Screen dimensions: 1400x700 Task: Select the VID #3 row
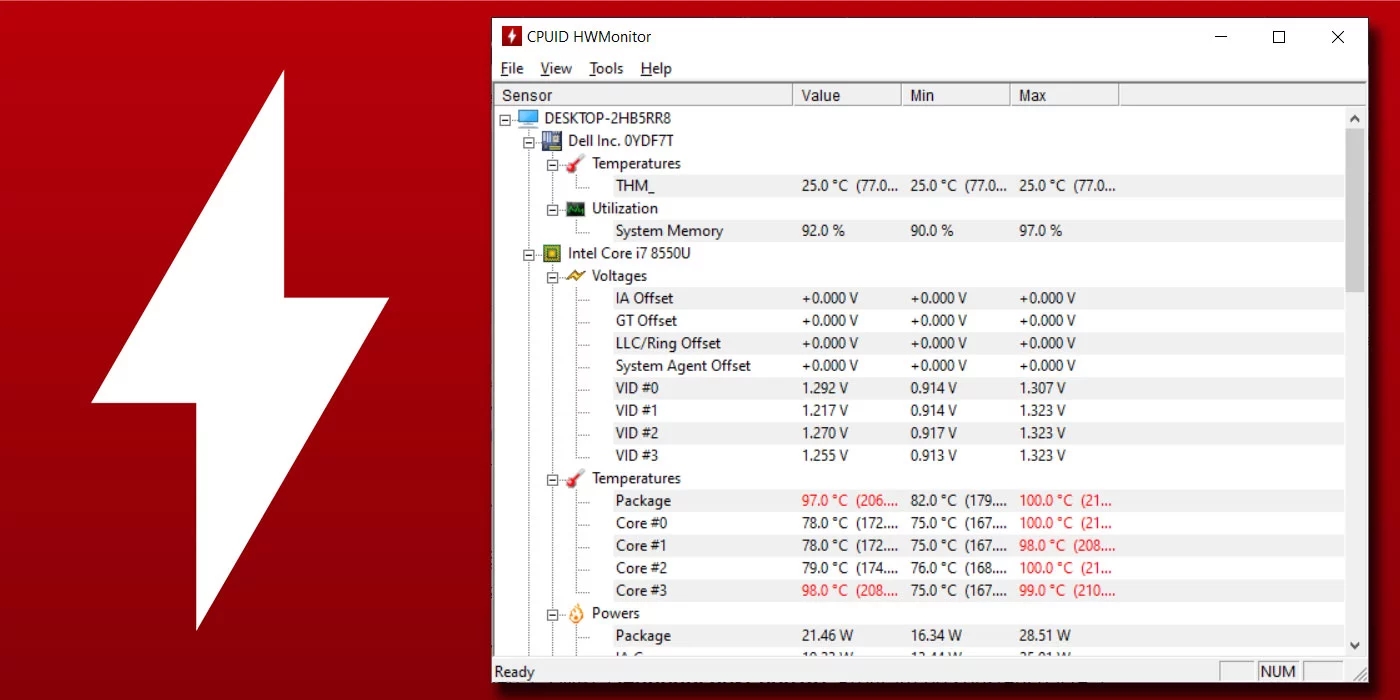click(x=978, y=456)
